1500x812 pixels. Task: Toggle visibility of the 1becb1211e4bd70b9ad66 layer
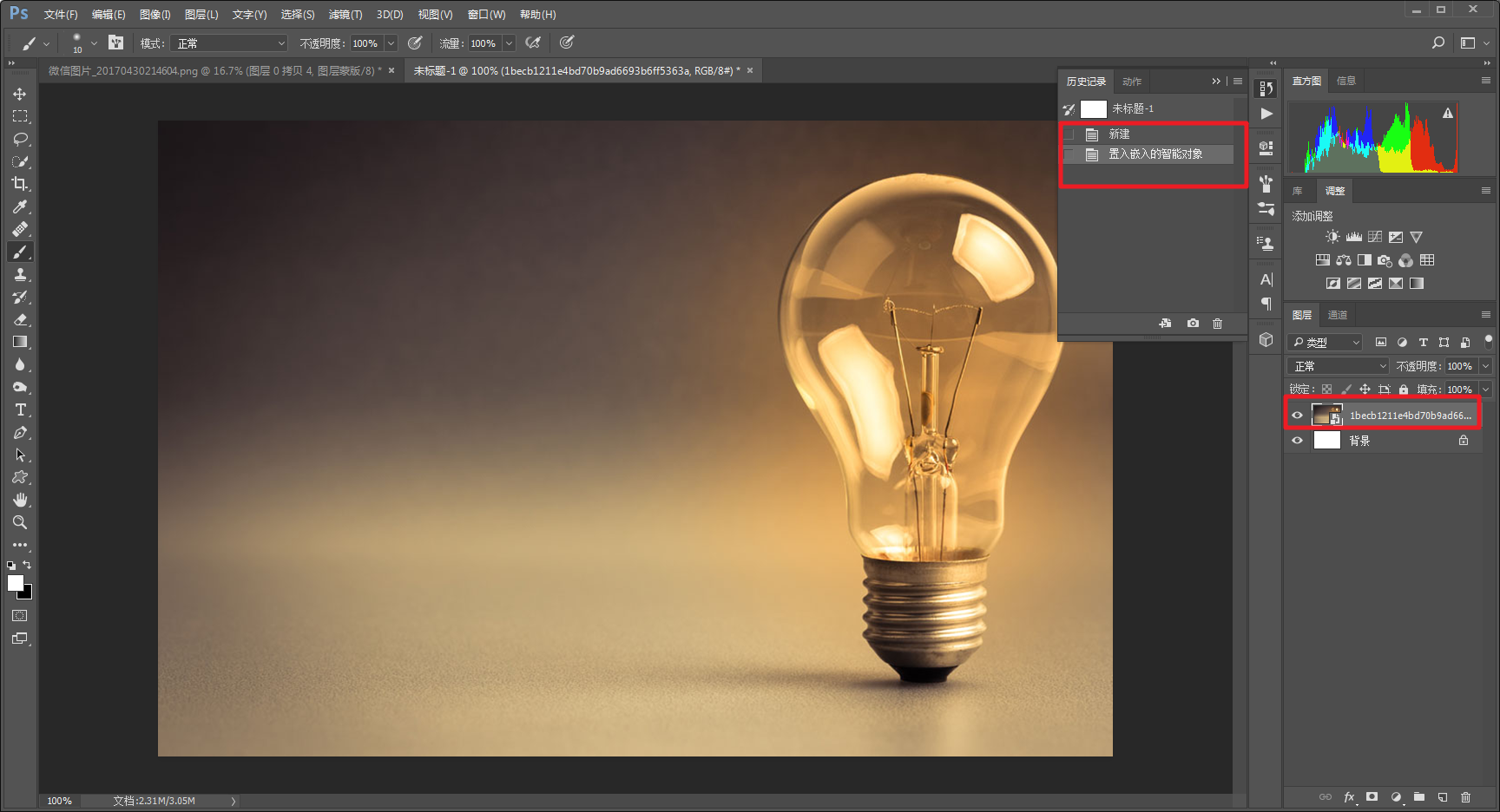tap(1297, 416)
